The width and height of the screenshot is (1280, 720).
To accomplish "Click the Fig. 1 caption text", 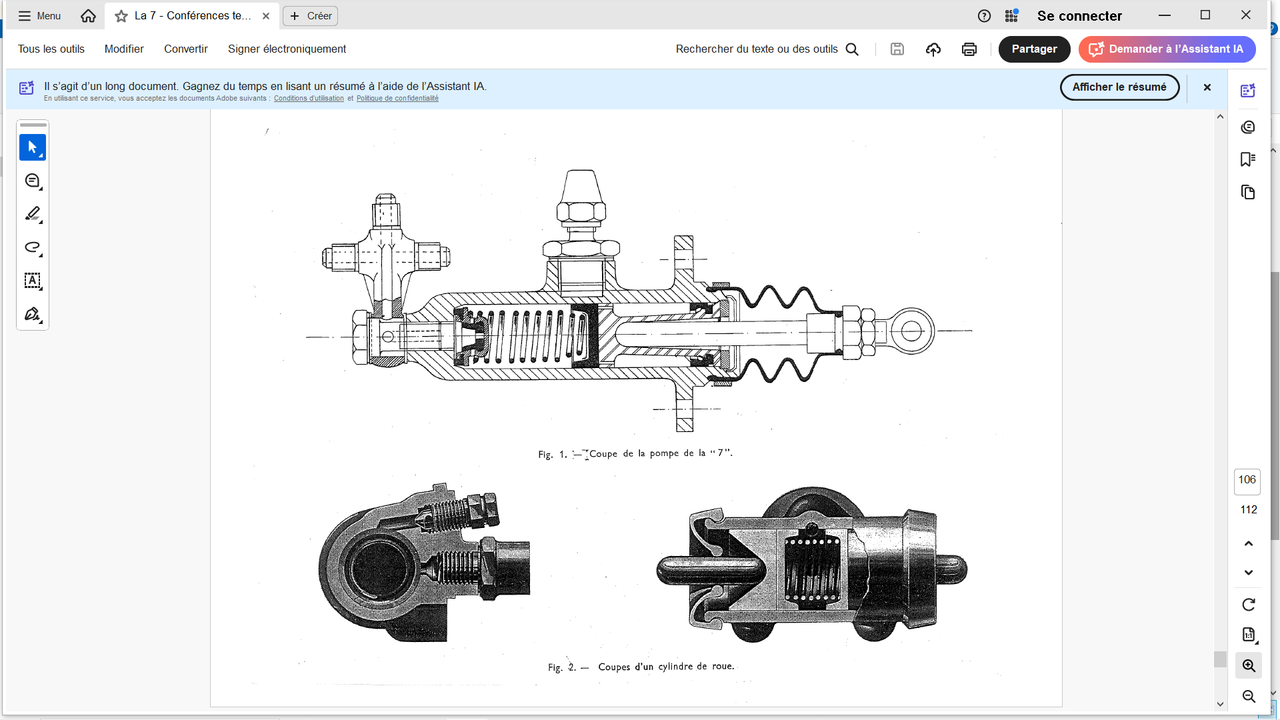I will point(636,454).
